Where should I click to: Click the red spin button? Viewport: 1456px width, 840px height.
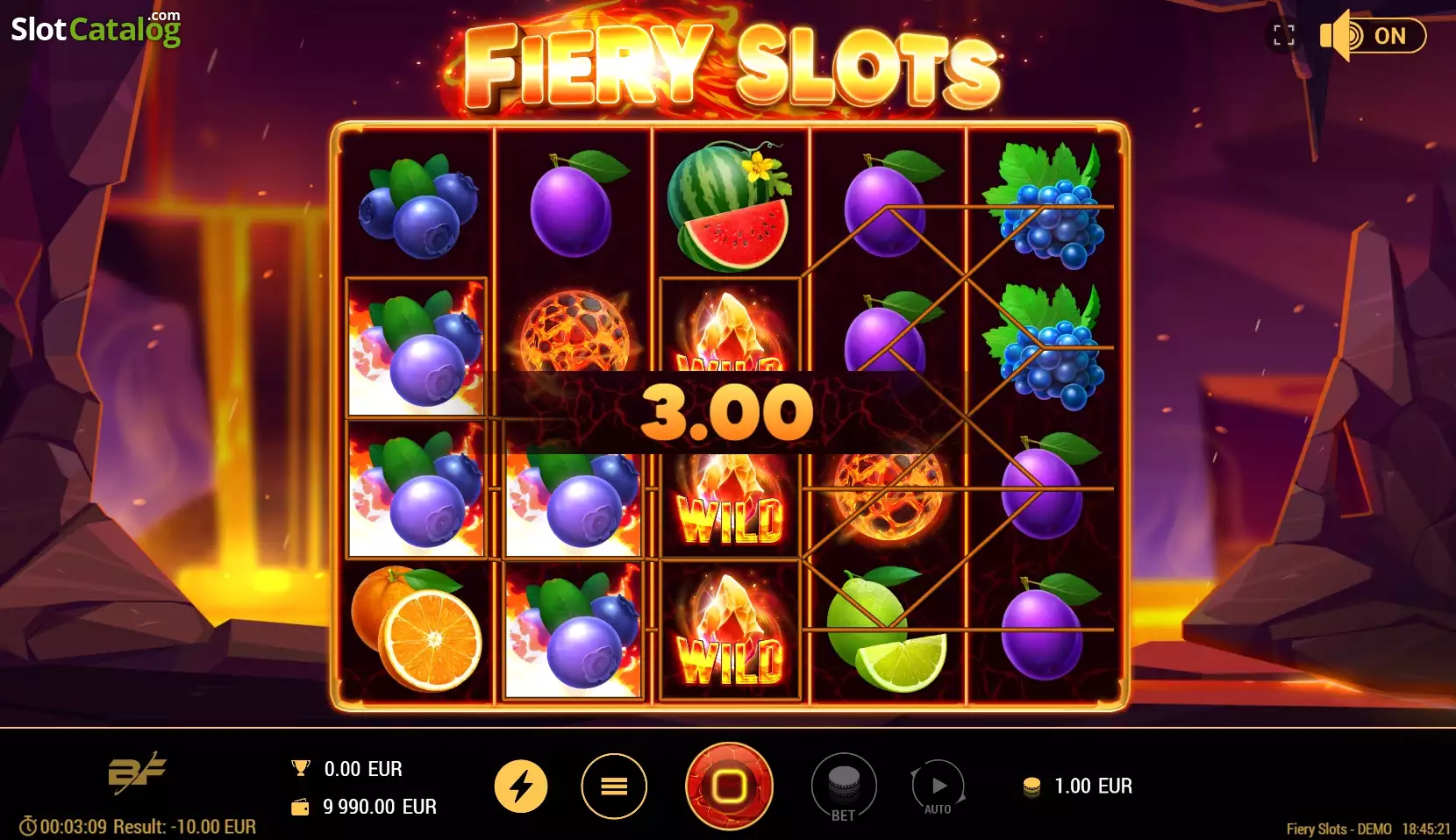pyautogui.click(x=729, y=786)
